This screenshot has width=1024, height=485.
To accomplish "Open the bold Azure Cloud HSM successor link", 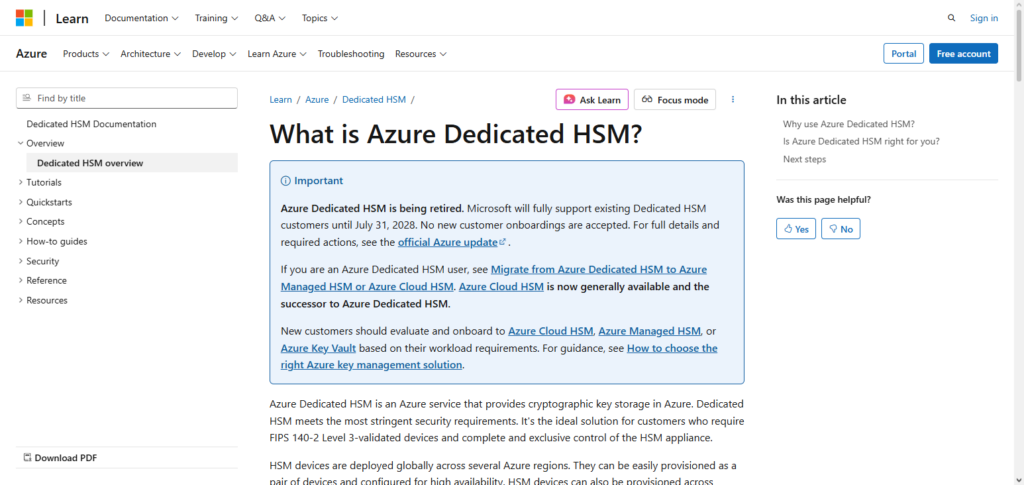I will 502,287.
